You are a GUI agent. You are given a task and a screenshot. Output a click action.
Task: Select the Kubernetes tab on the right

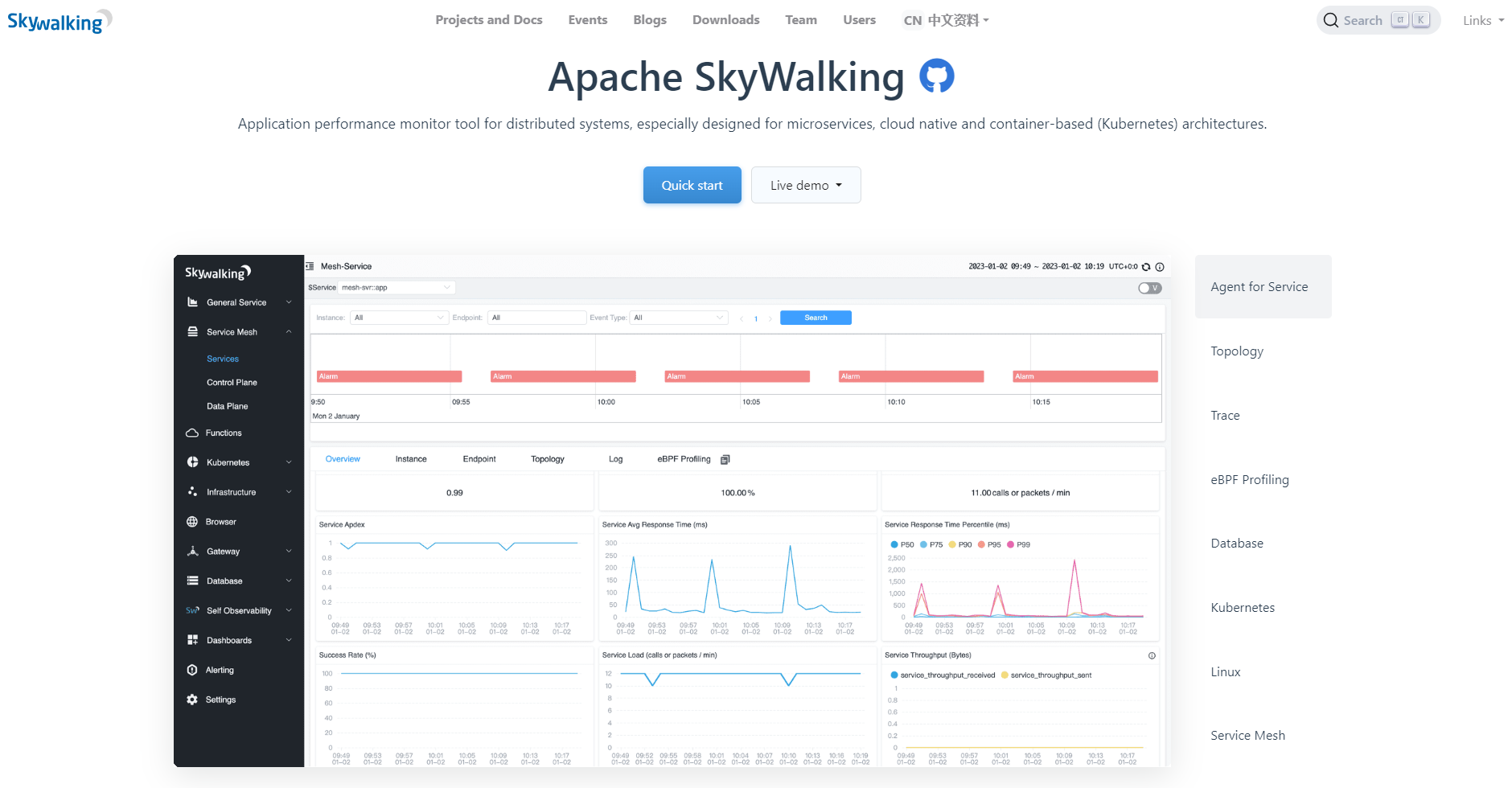(x=1263, y=608)
